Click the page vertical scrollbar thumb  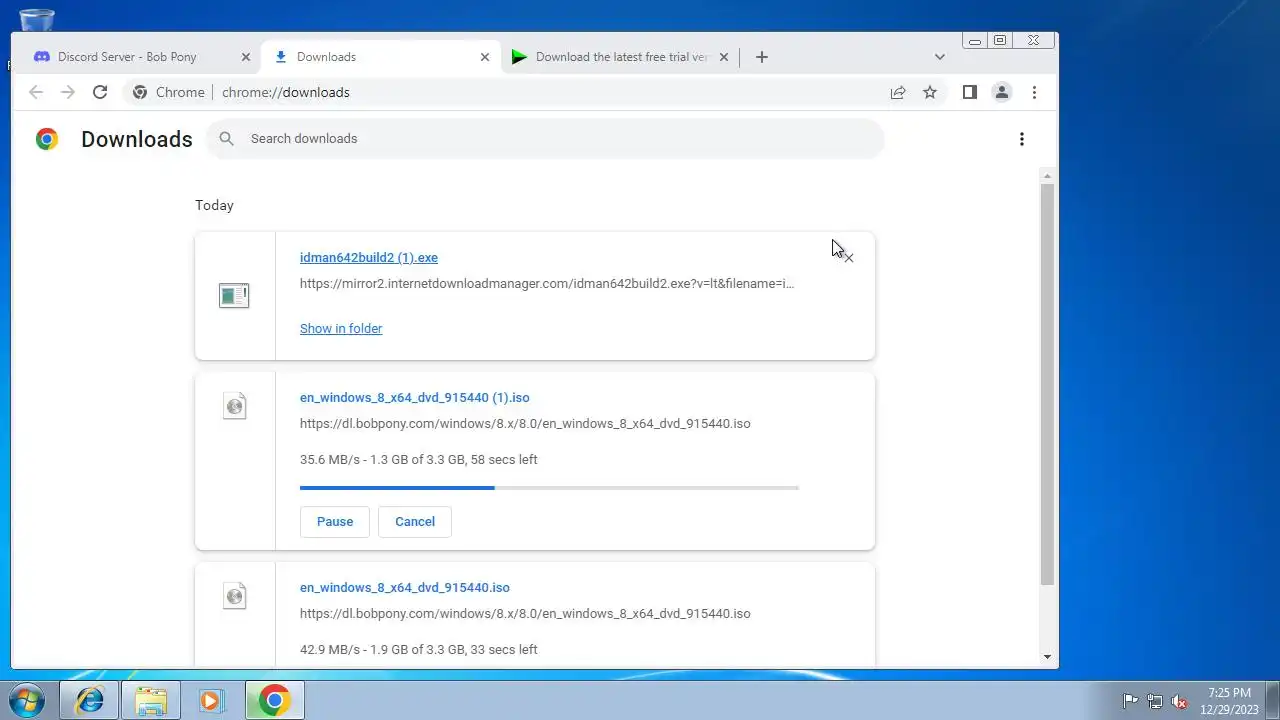click(1047, 384)
